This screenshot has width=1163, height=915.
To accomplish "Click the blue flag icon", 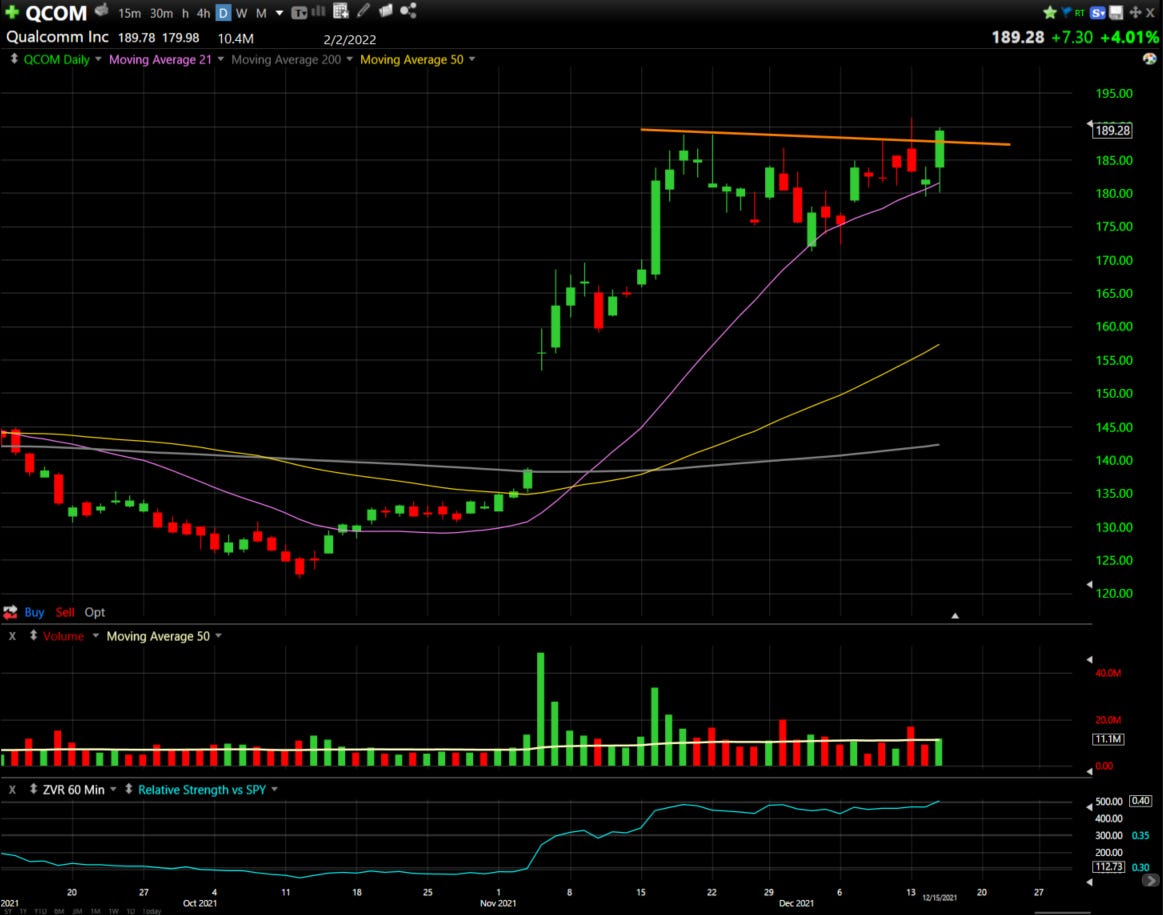I will 1067,12.
